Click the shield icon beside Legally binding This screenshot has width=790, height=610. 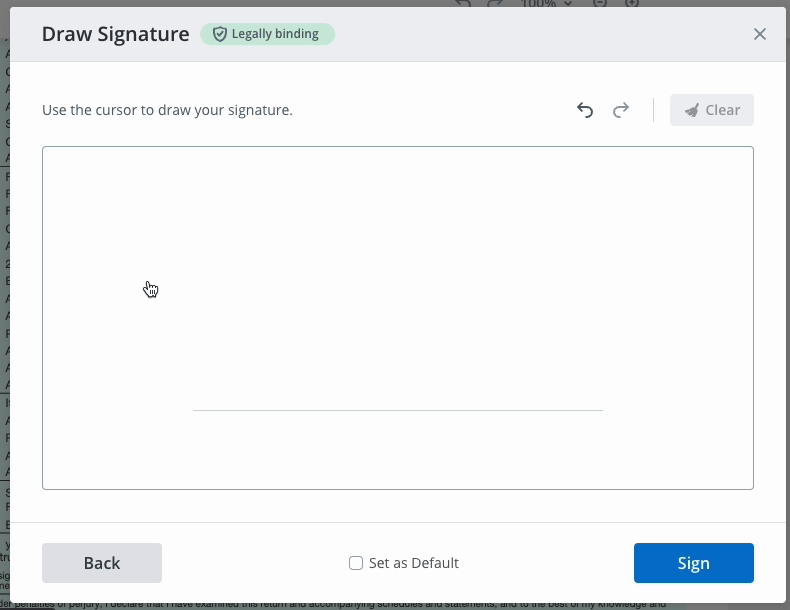[219, 34]
